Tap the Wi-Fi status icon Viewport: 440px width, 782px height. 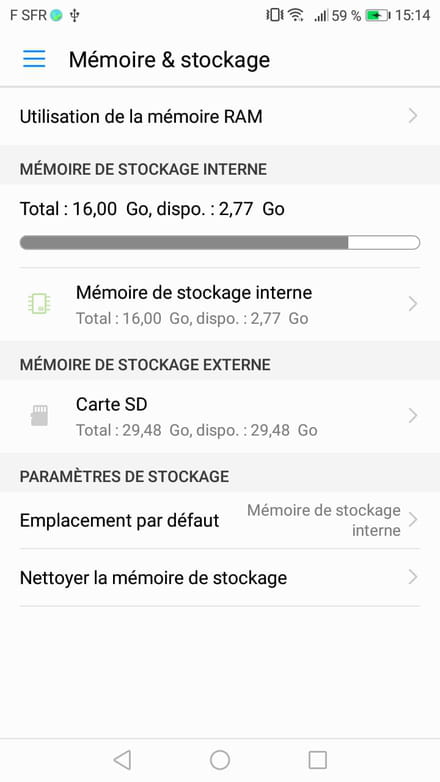296,15
